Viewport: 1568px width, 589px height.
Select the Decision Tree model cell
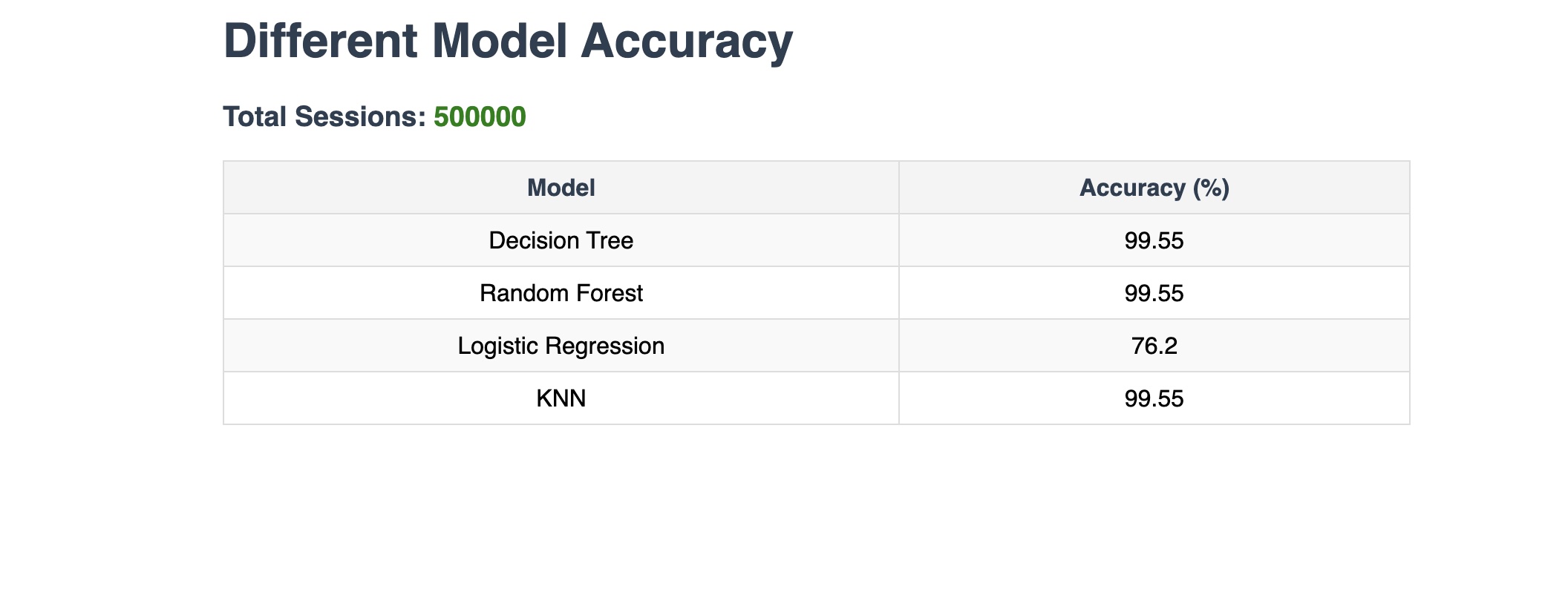click(561, 240)
